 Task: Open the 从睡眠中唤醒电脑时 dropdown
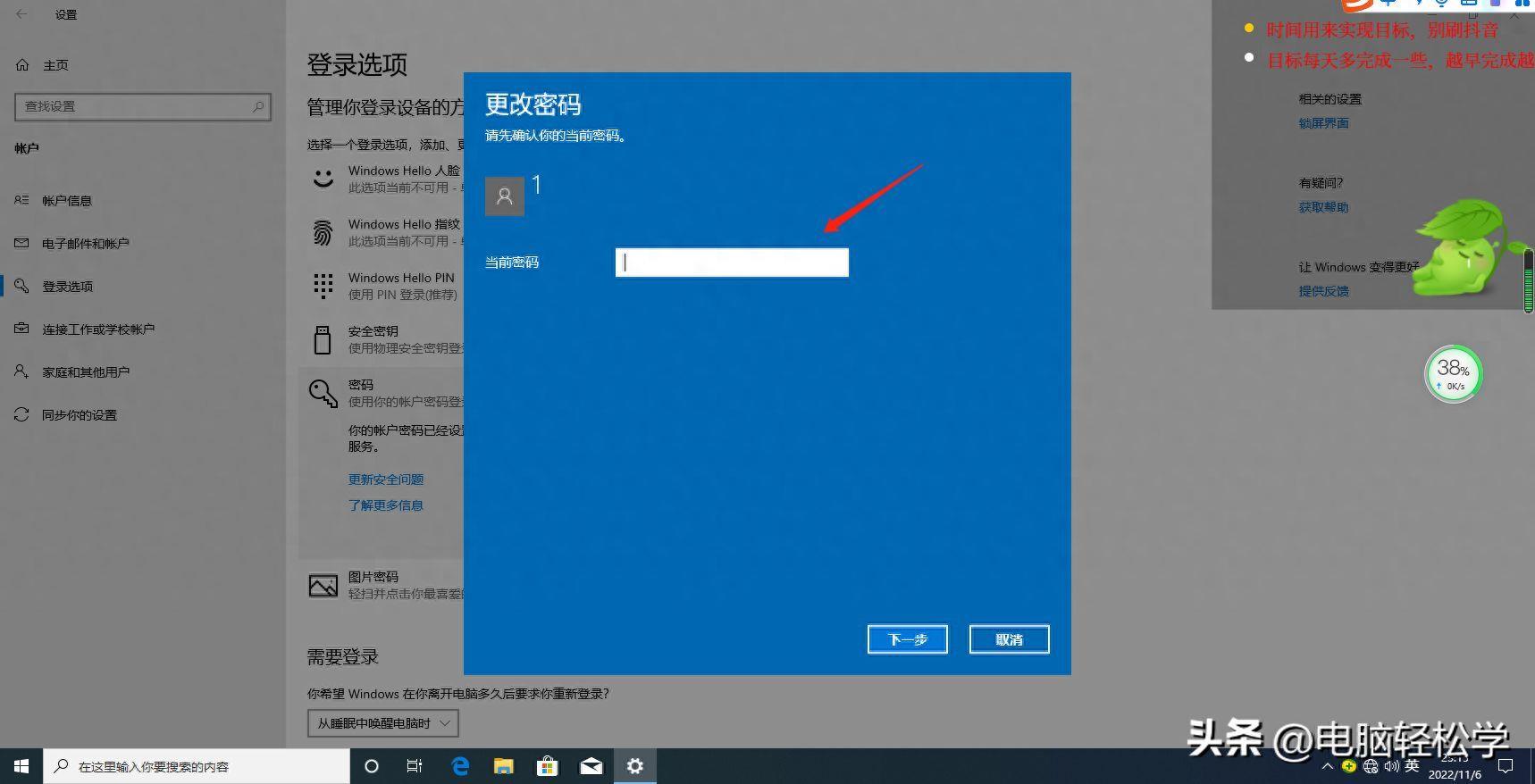(x=382, y=723)
